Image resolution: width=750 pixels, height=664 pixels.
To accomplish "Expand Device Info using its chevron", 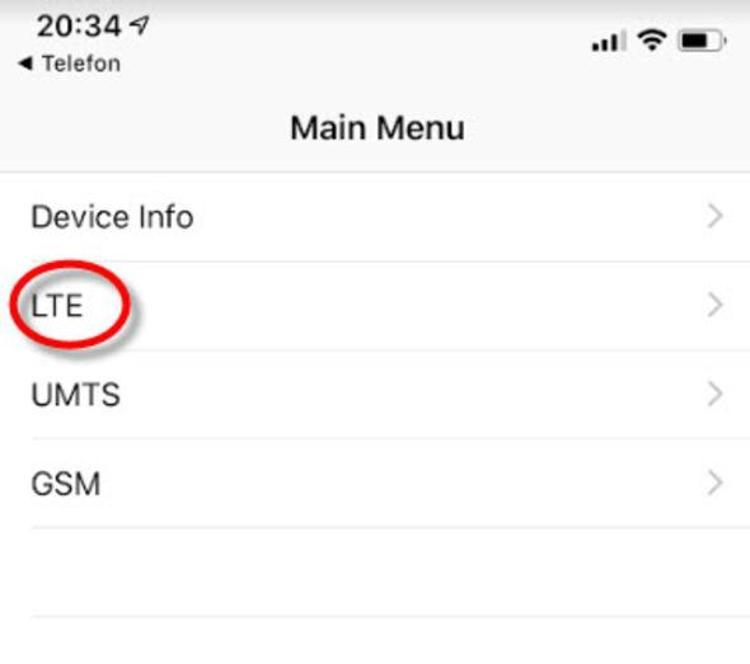I will (715, 217).
